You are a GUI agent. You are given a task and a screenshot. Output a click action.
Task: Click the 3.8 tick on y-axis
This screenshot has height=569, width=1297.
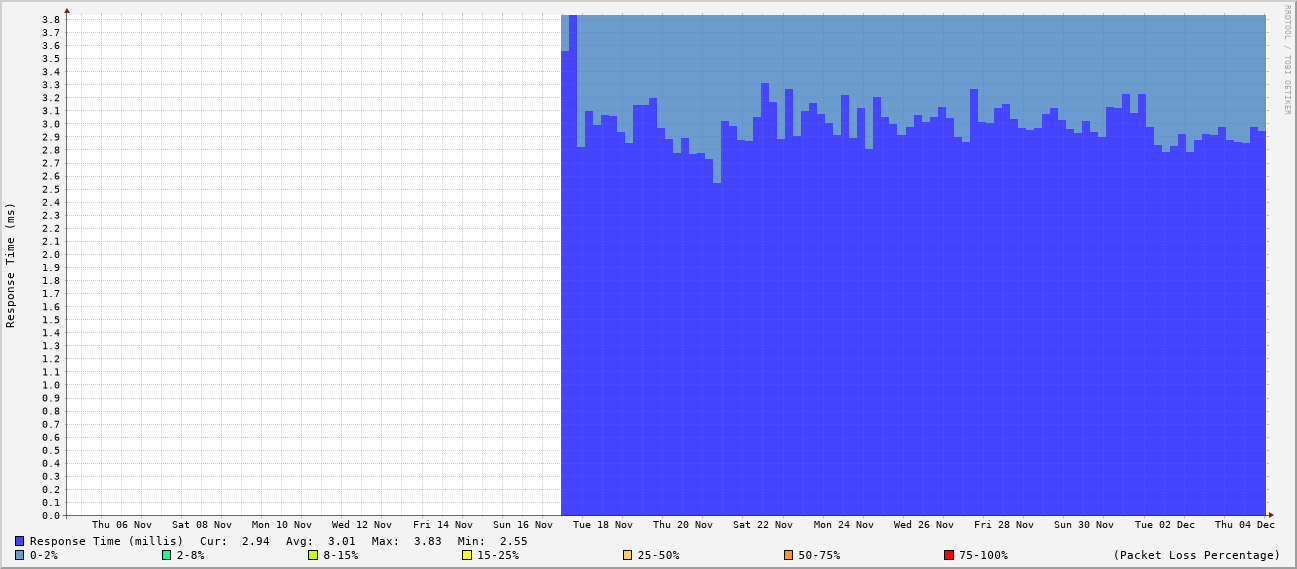[51, 20]
